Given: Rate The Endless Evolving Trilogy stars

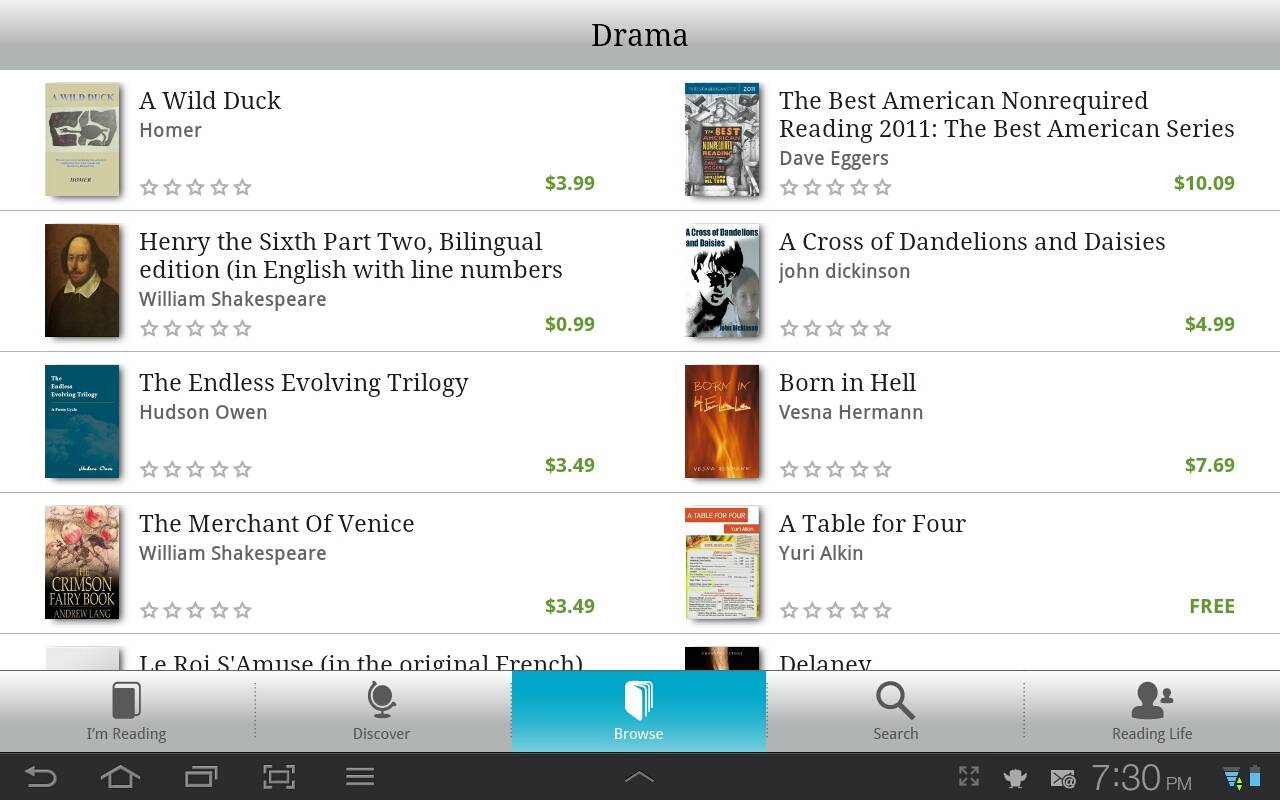Looking at the screenshot, I should coord(195,469).
